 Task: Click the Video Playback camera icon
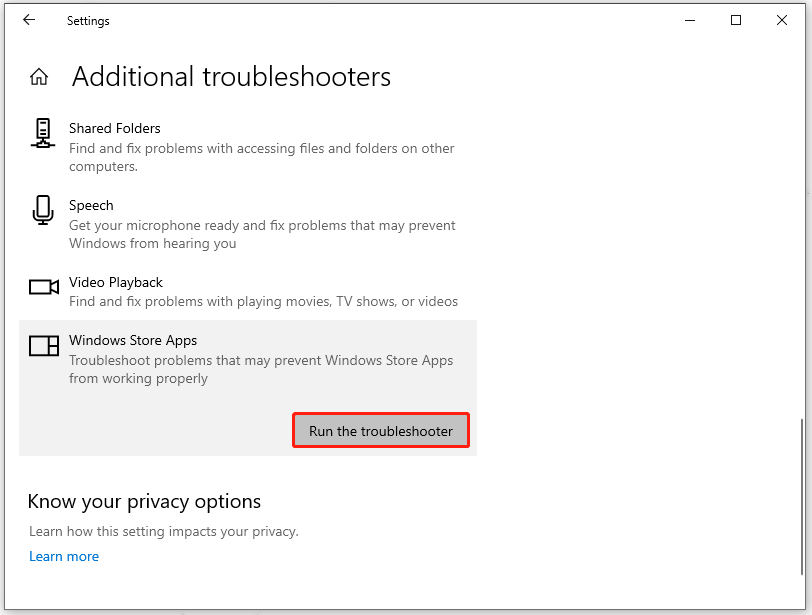[x=42, y=287]
